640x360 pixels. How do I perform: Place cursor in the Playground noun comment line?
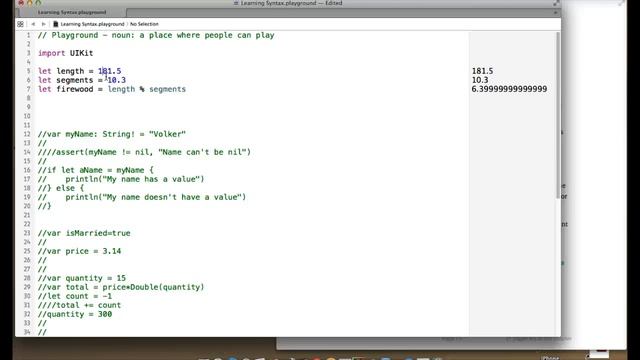click(x=156, y=35)
